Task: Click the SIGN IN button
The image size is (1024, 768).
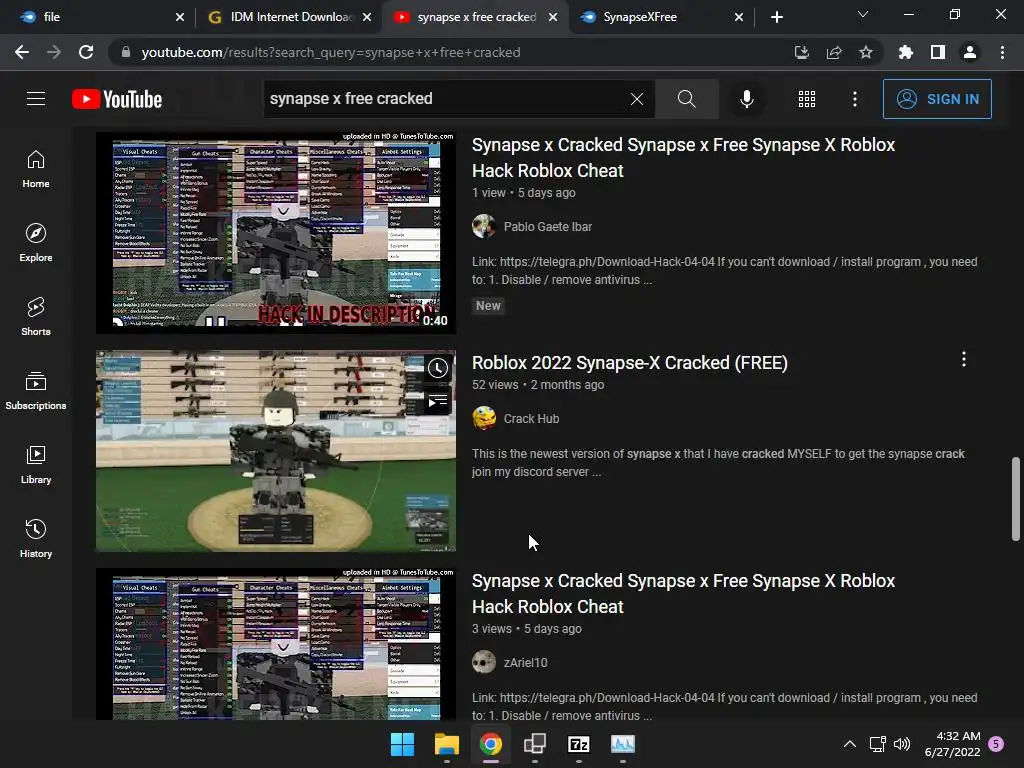Action: coord(936,99)
